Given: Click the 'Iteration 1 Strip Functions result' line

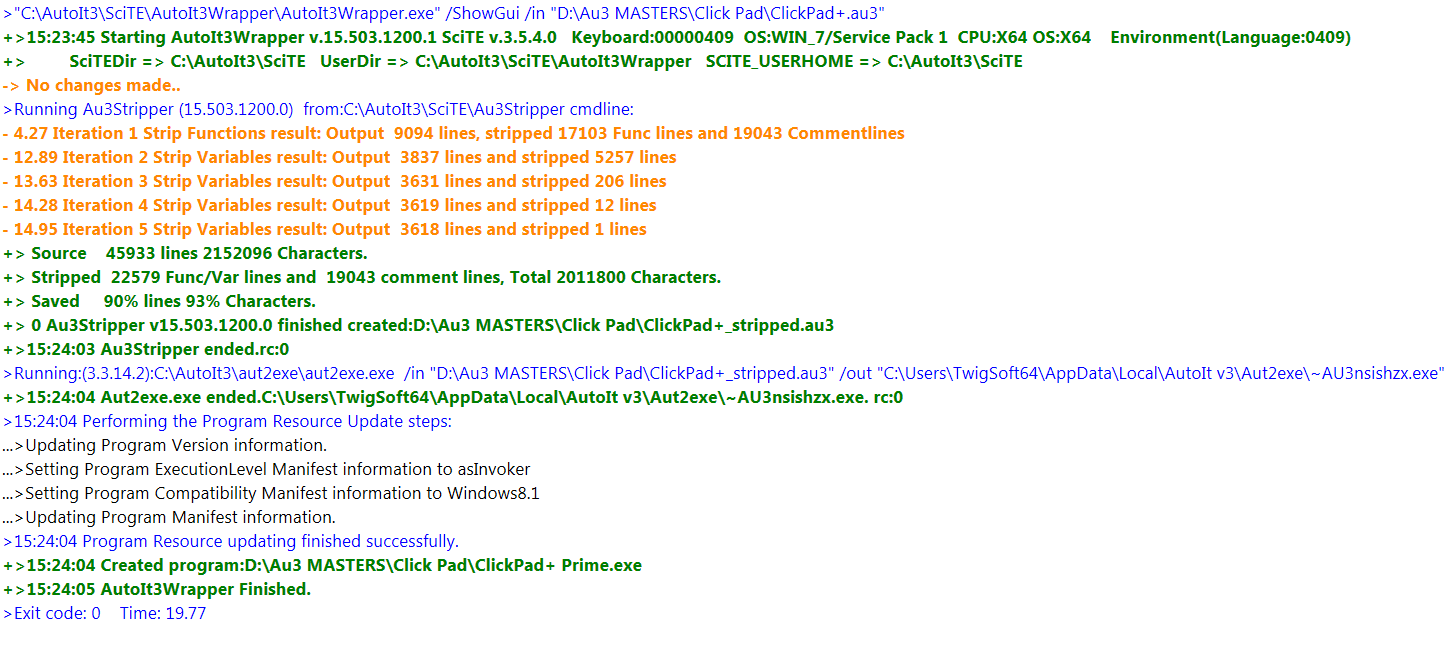Looking at the screenshot, I should (x=453, y=133).
